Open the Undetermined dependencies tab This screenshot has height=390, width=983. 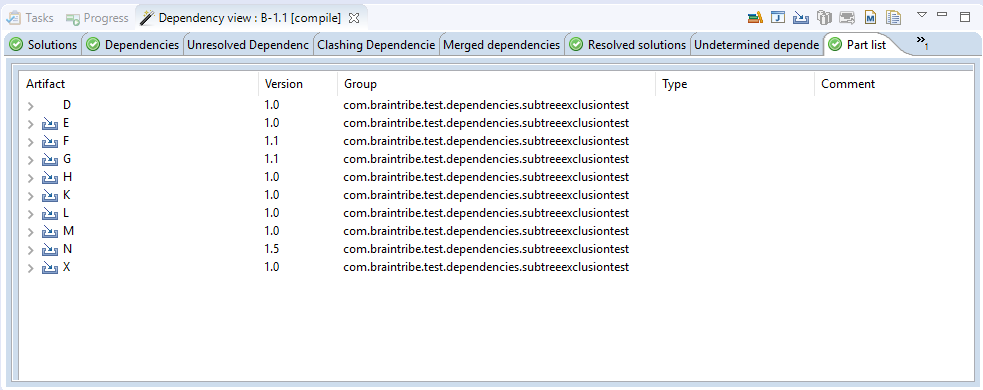[x=756, y=45]
